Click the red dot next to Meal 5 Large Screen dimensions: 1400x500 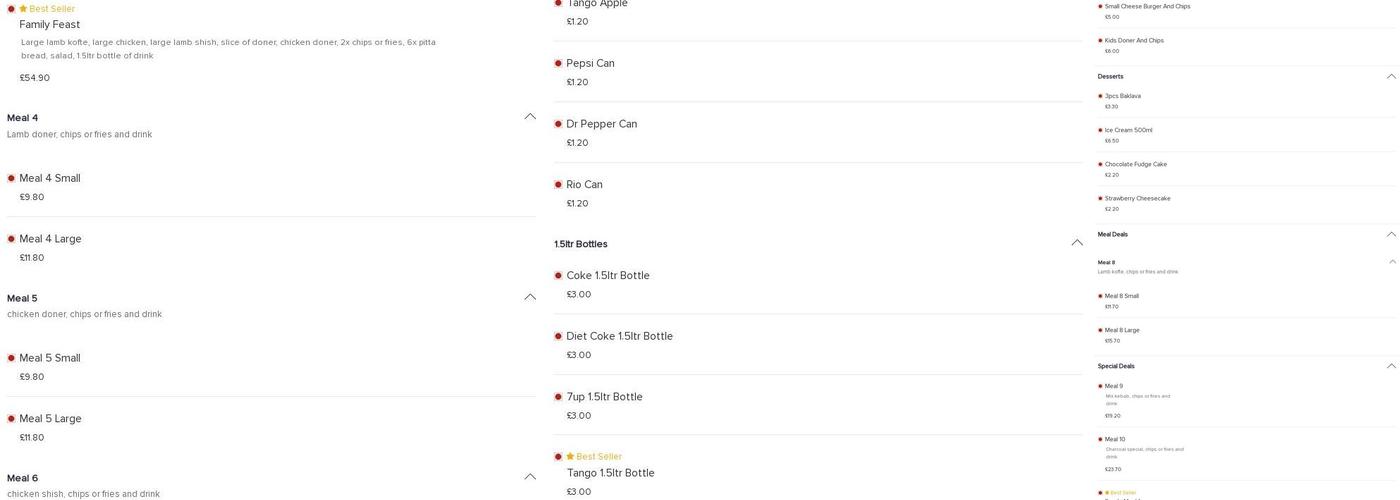click(x=11, y=418)
